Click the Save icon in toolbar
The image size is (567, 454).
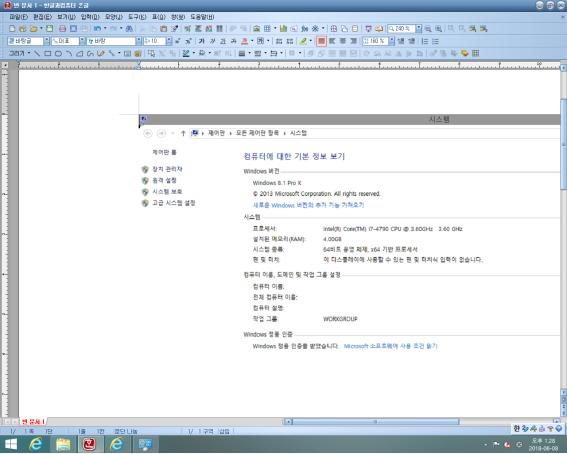[50, 29]
